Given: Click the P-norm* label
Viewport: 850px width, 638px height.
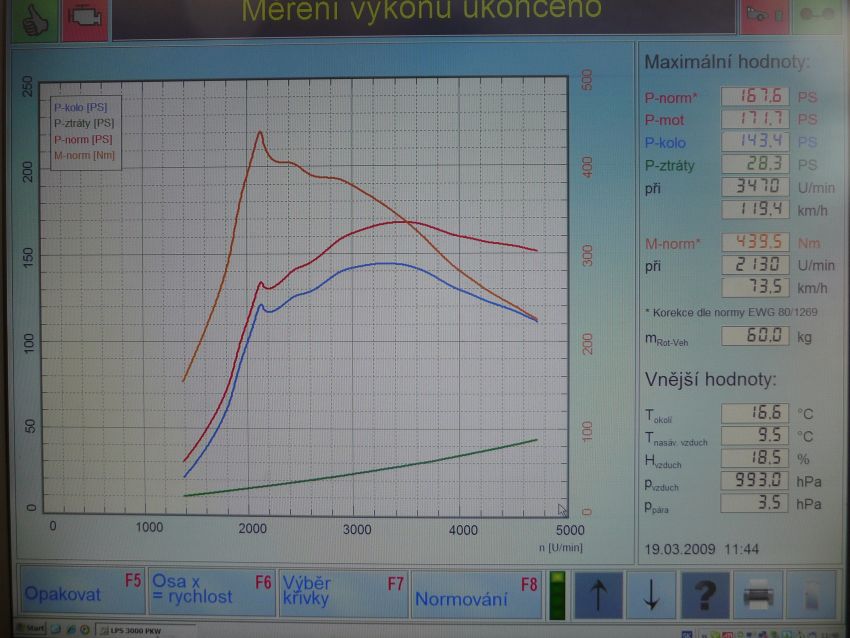Looking at the screenshot, I should click(671, 98).
